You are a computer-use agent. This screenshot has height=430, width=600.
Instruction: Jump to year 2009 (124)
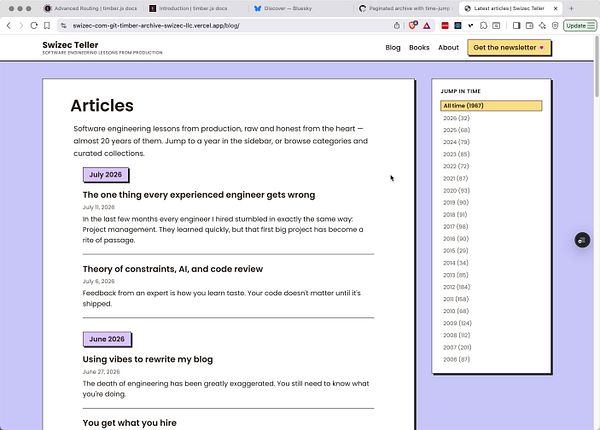(x=457, y=323)
